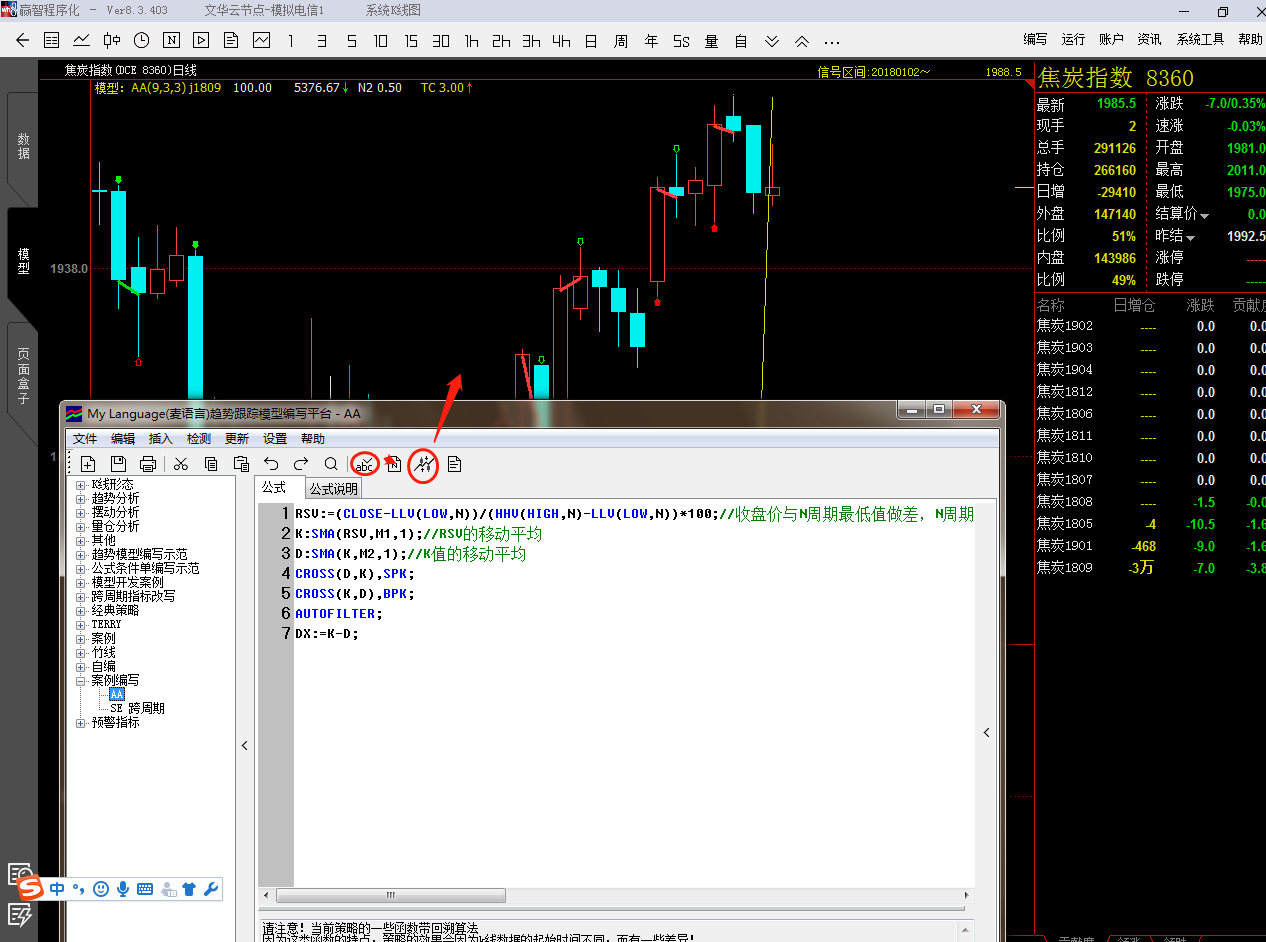Click the circled load-to-chart icon

[x=424, y=464]
